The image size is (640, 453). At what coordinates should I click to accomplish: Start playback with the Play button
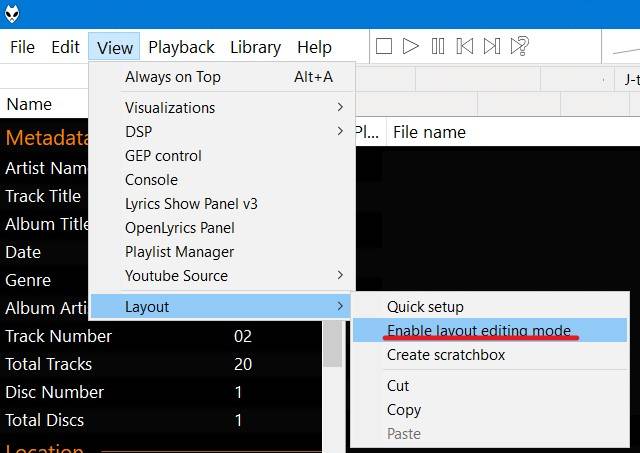411,46
